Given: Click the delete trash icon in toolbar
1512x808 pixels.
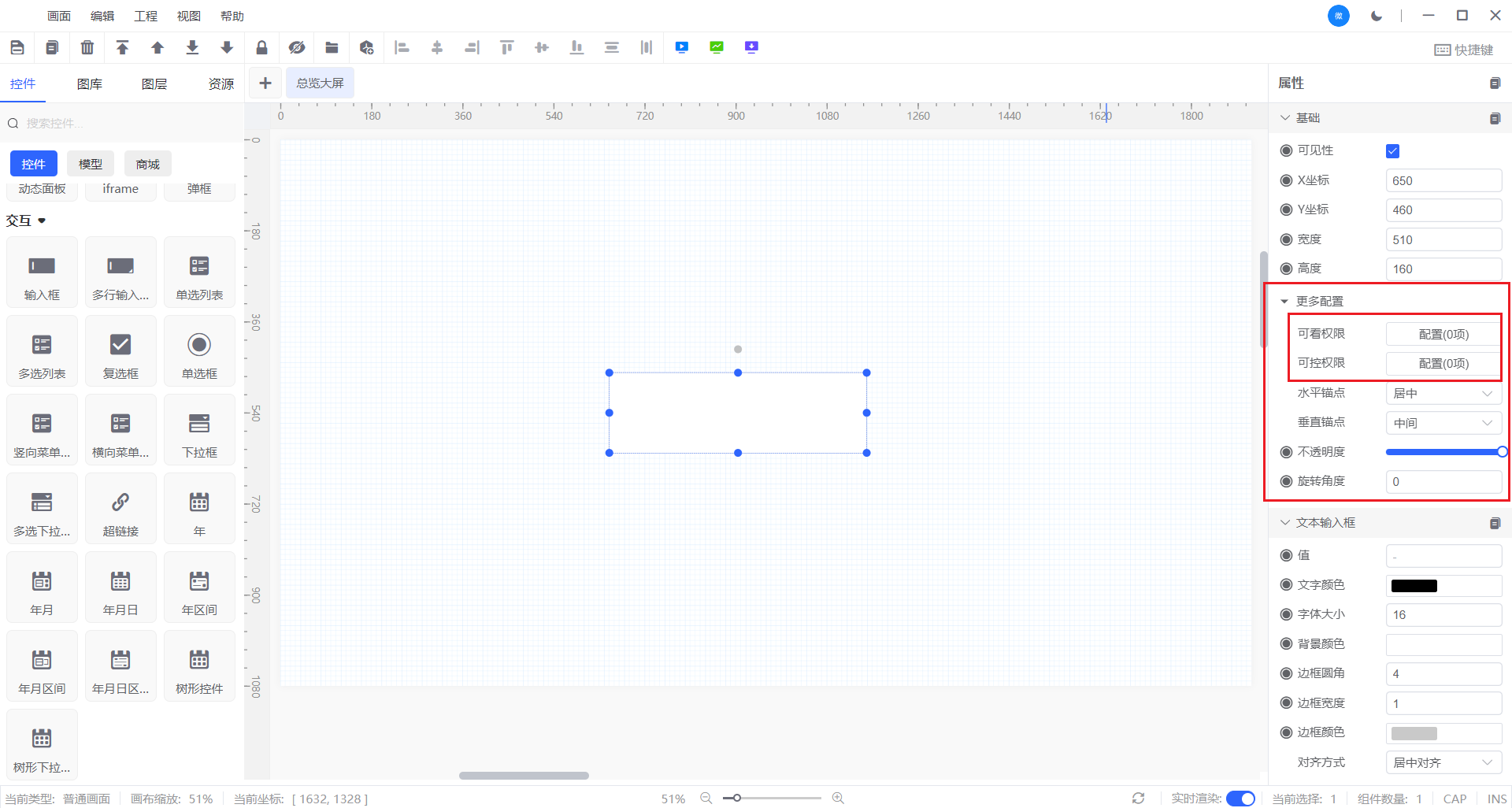Looking at the screenshot, I should [x=87, y=48].
